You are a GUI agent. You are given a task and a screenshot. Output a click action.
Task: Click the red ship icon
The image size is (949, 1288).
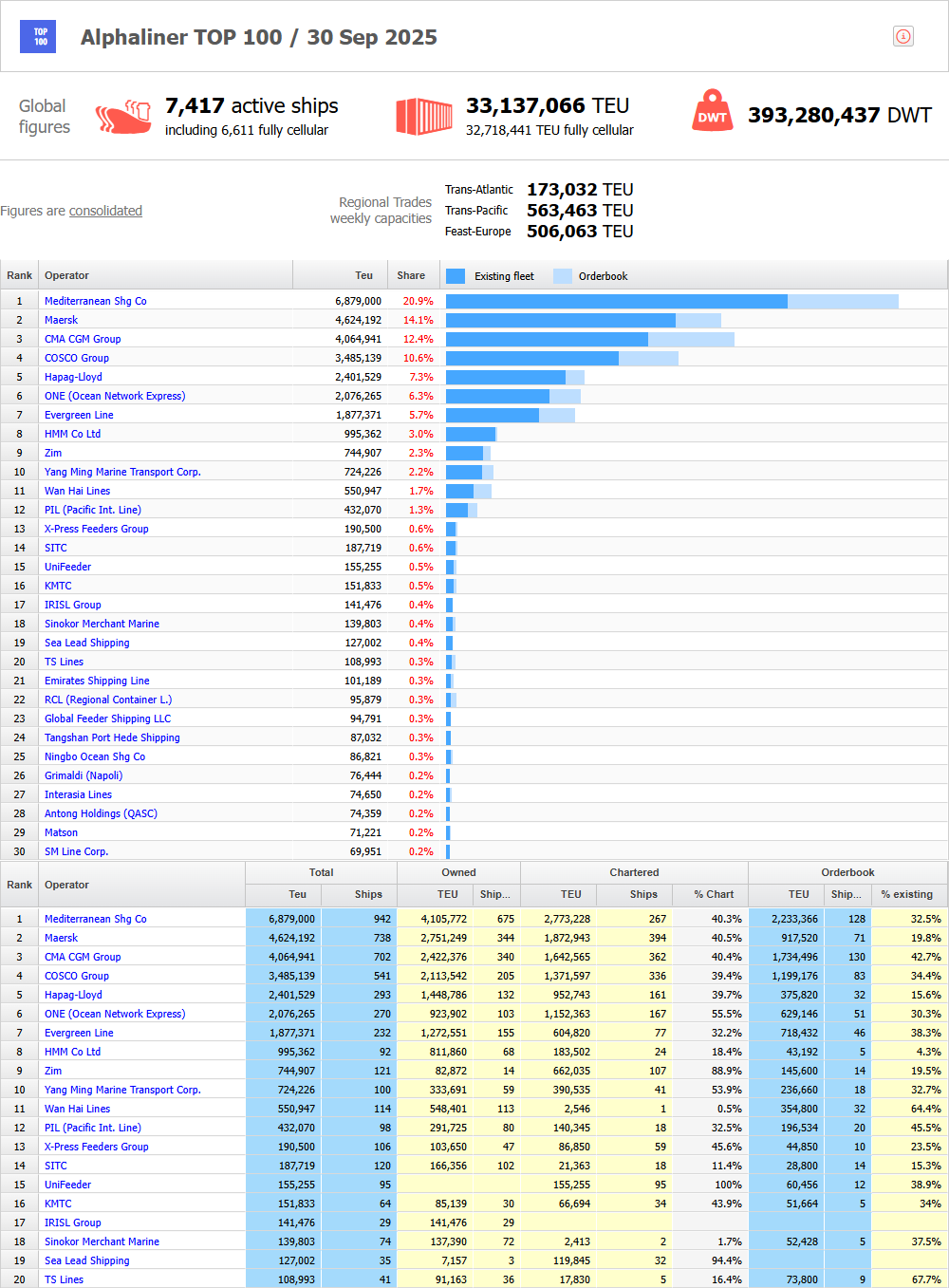[123, 117]
